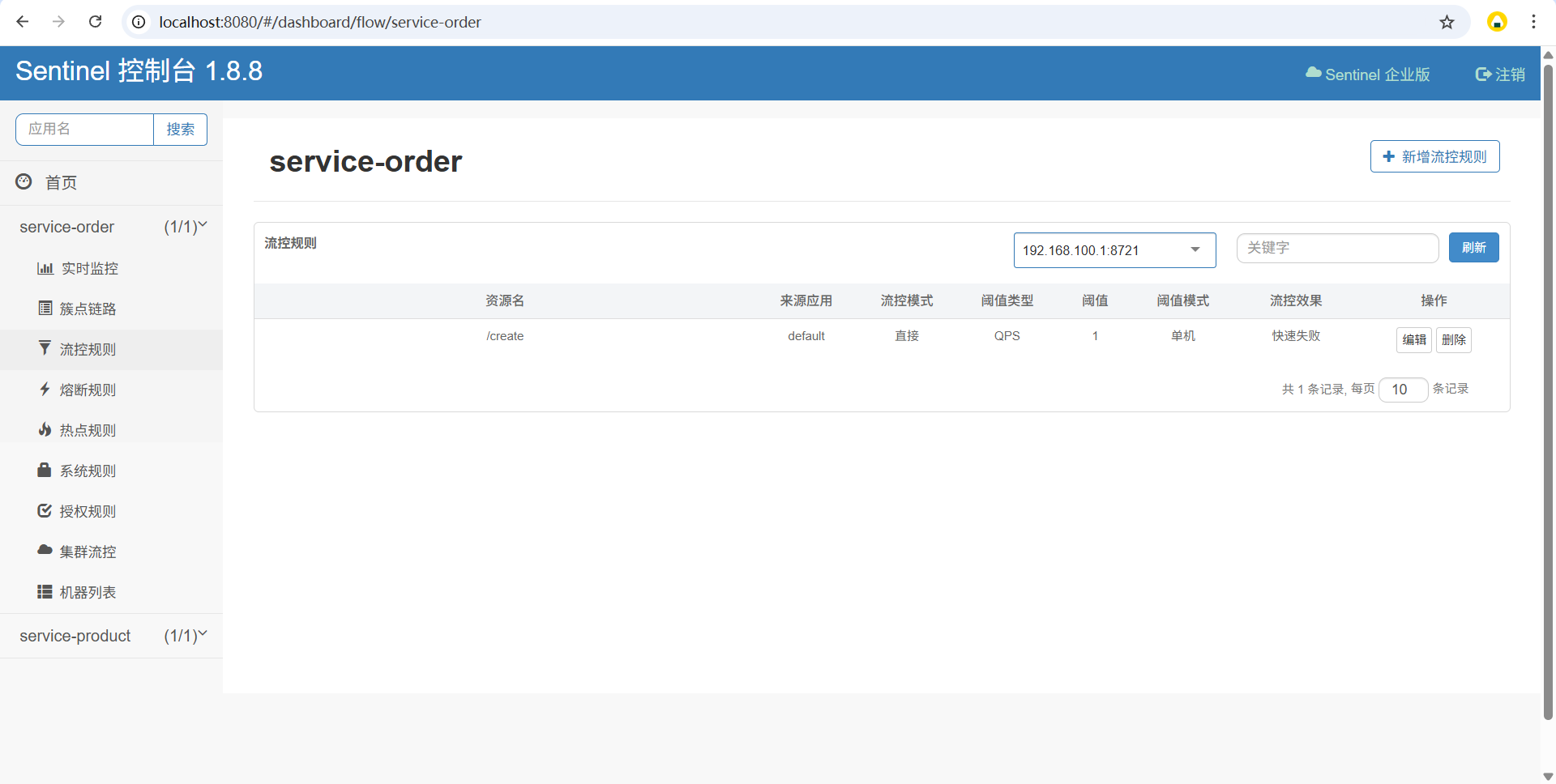
Task: Click the QPS threshold type cell
Action: click(1007, 336)
